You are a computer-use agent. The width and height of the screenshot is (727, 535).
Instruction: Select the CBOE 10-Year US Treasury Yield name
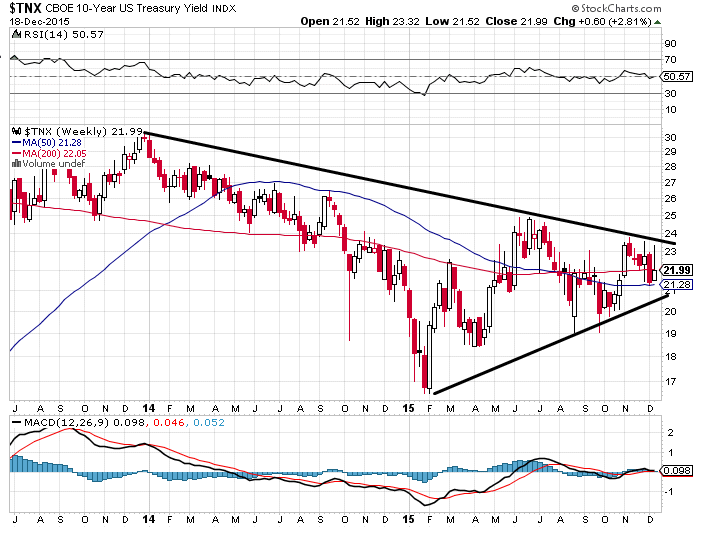[x=127, y=8]
